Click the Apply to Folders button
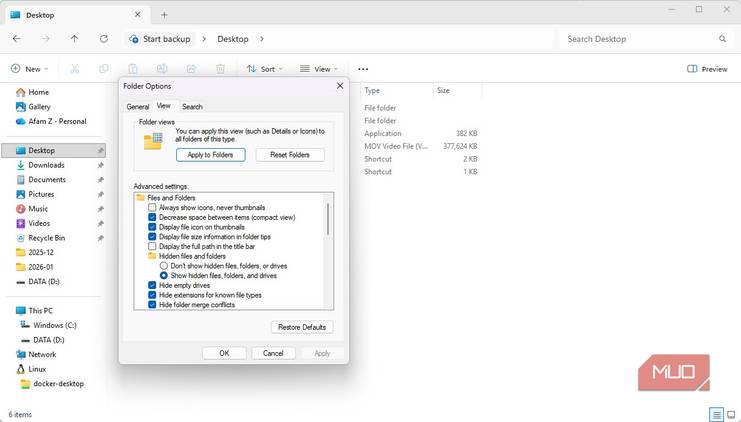The height and width of the screenshot is (422, 741). click(210, 155)
